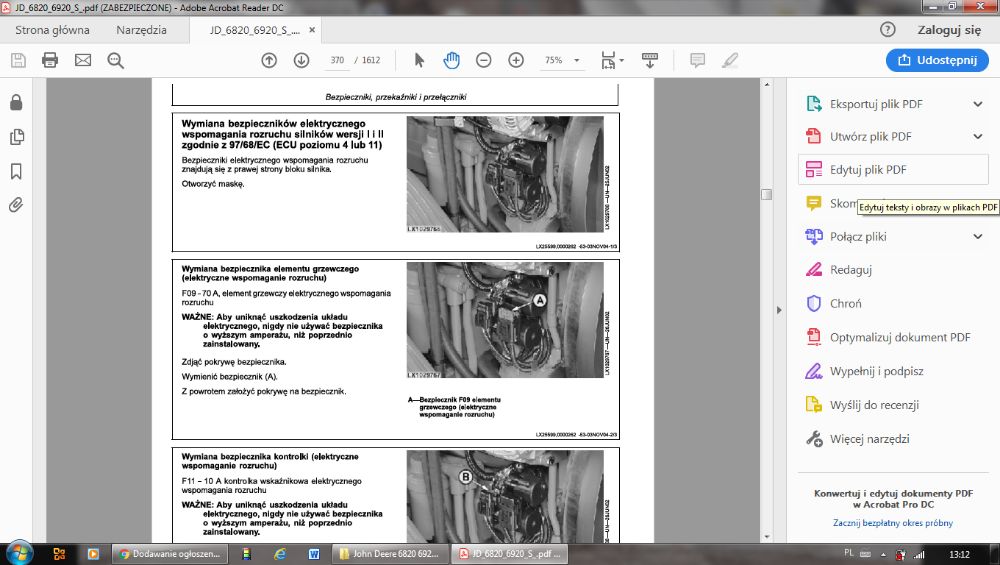The width and height of the screenshot is (1000, 565).
Task: Choose the selection arrow tool
Action: click(419, 61)
